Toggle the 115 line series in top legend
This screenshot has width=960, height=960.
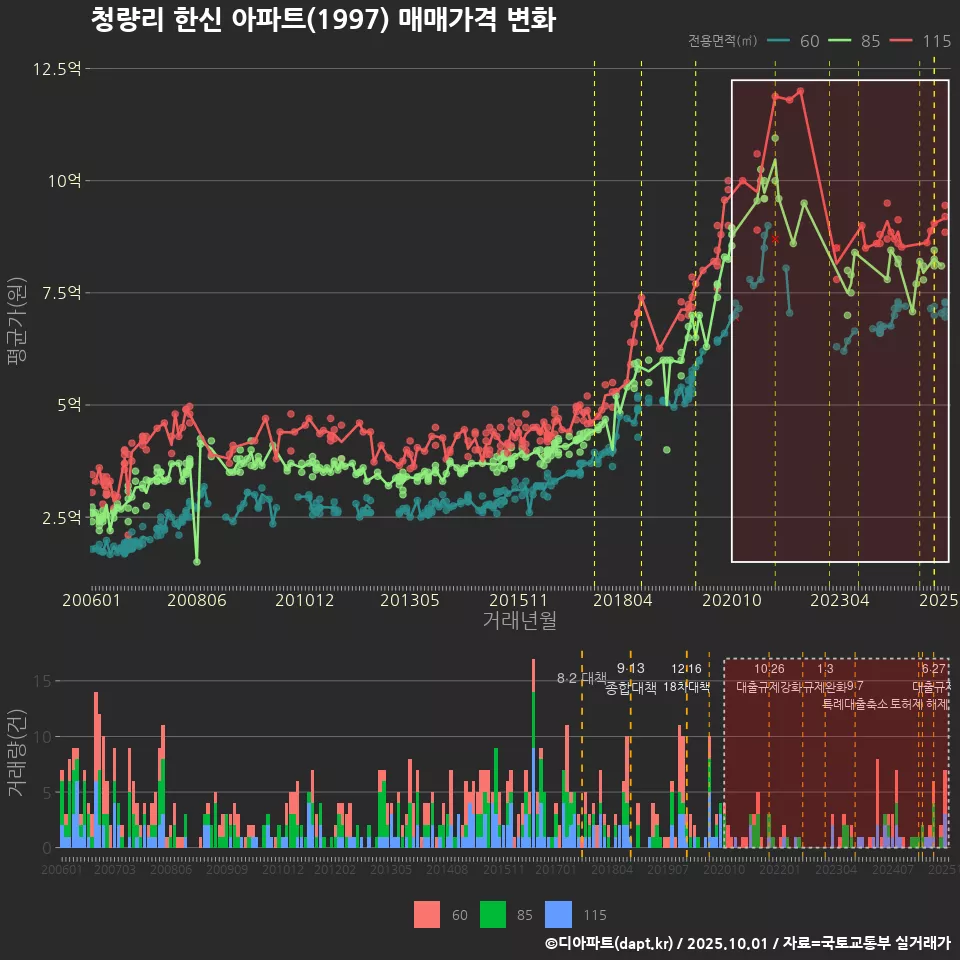921,41
